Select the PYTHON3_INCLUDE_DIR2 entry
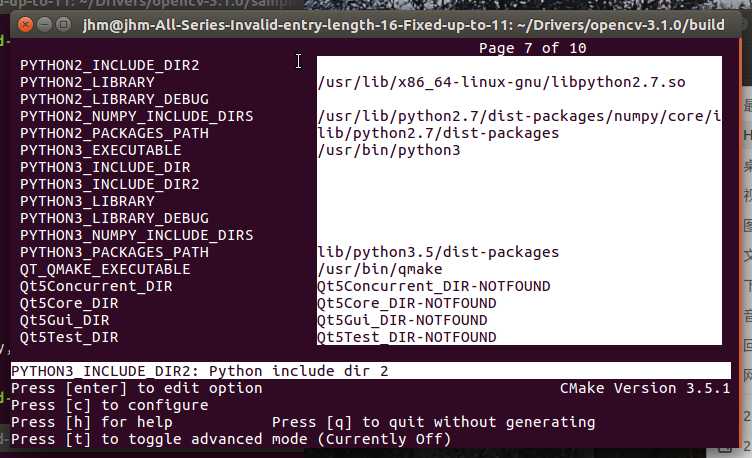 point(109,184)
